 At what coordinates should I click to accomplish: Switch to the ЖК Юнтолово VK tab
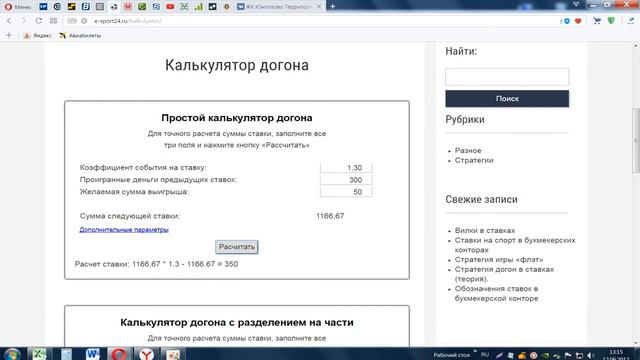coord(278,7)
